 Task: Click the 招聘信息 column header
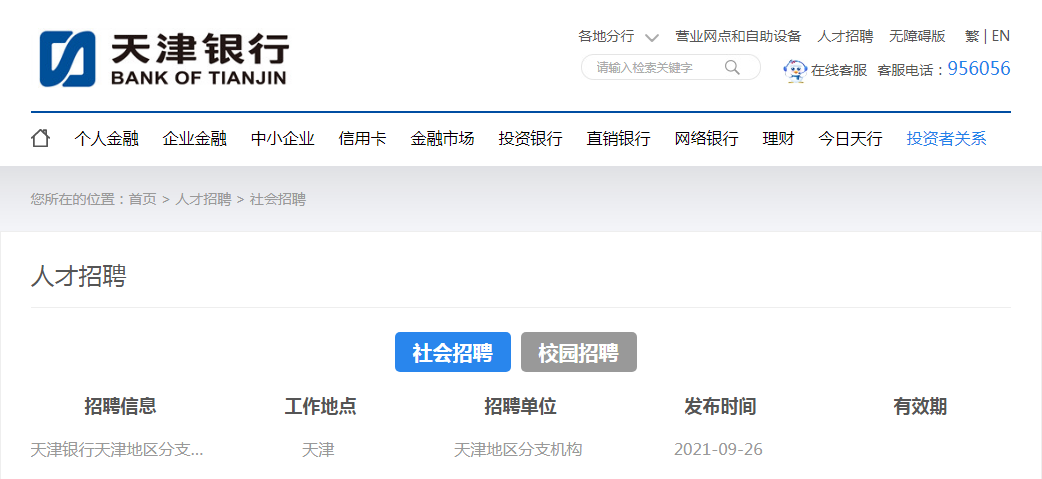(x=120, y=407)
